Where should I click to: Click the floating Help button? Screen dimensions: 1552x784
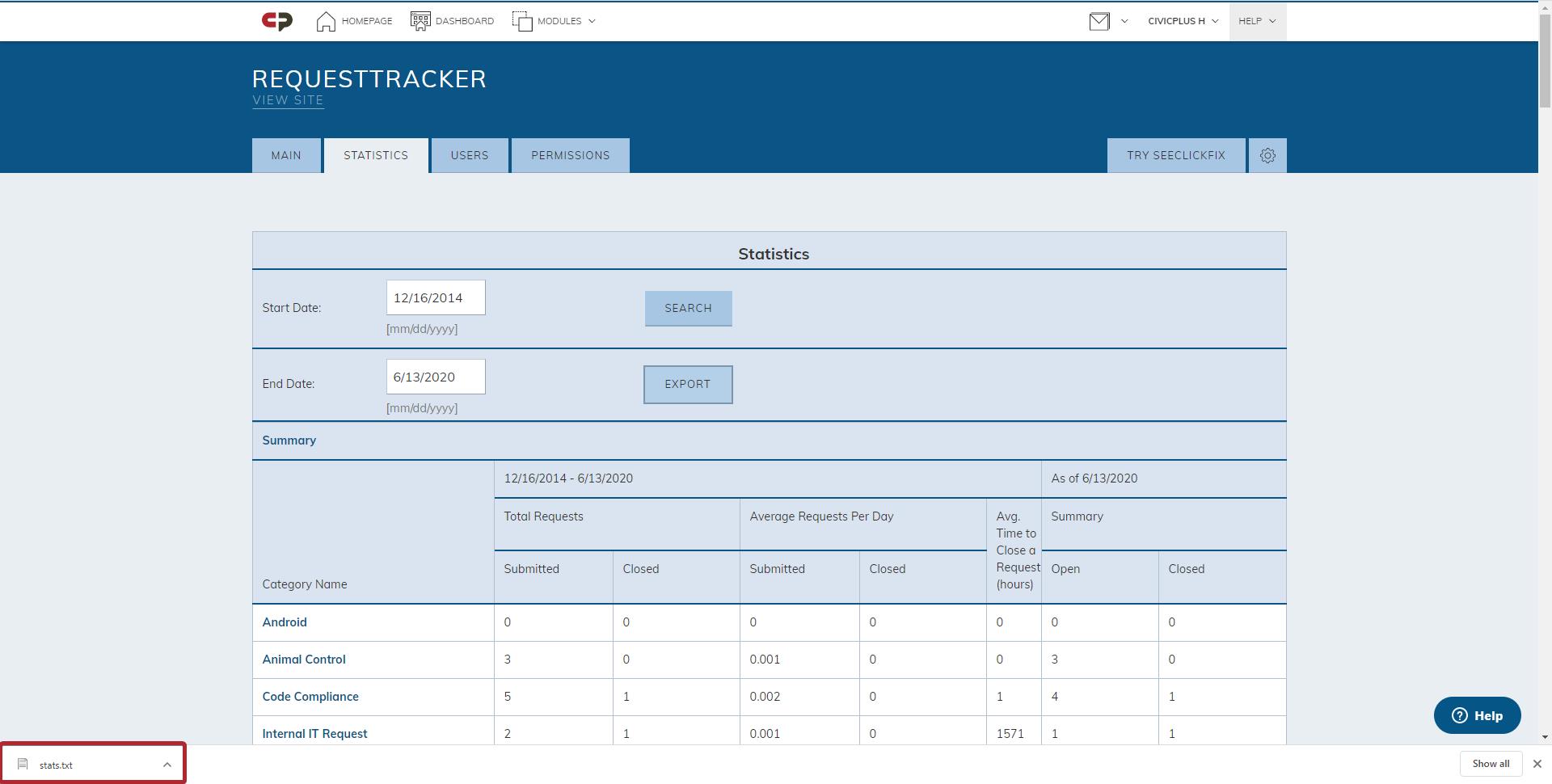coord(1477,715)
